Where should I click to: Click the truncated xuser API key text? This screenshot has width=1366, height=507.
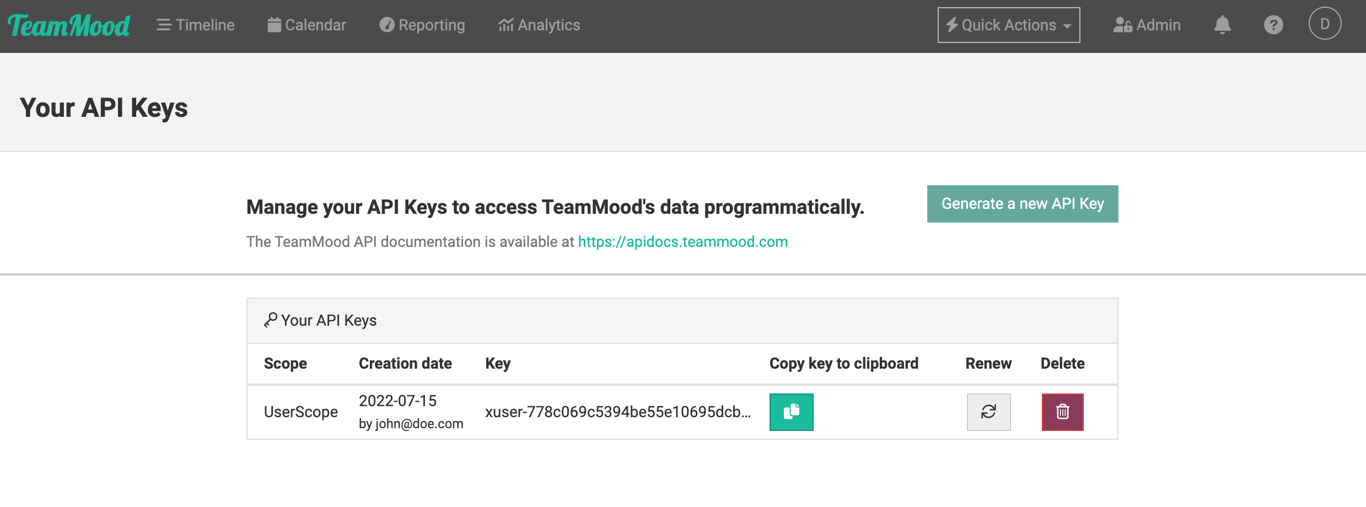pyautogui.click(x=618, y=412)
